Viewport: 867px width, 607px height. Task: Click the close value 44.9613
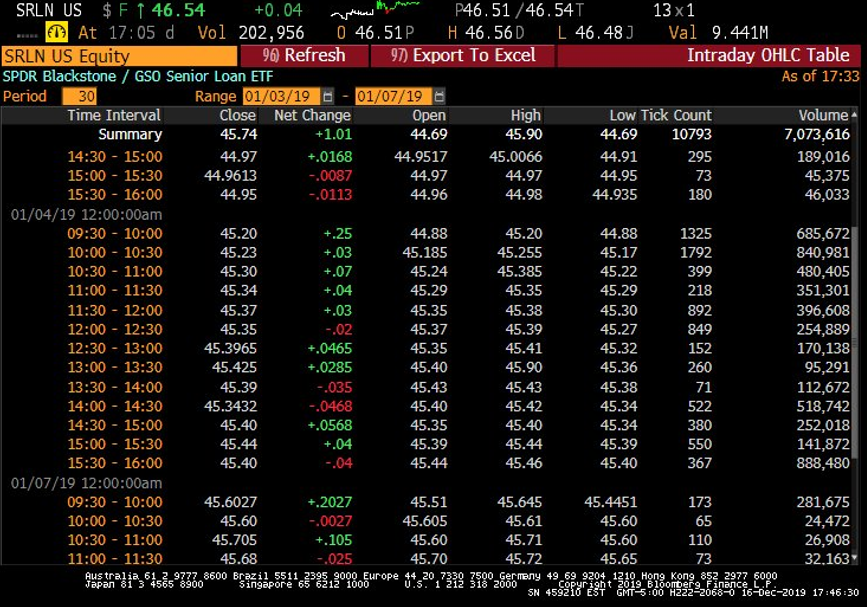(x=231, y=176)
